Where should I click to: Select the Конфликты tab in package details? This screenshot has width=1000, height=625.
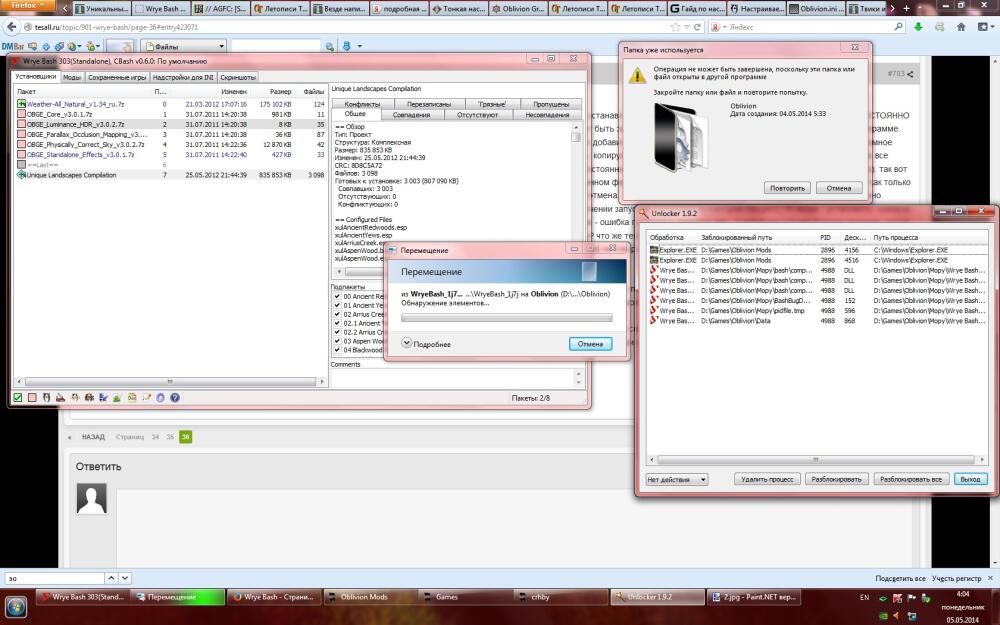click(x=362, y=104)
